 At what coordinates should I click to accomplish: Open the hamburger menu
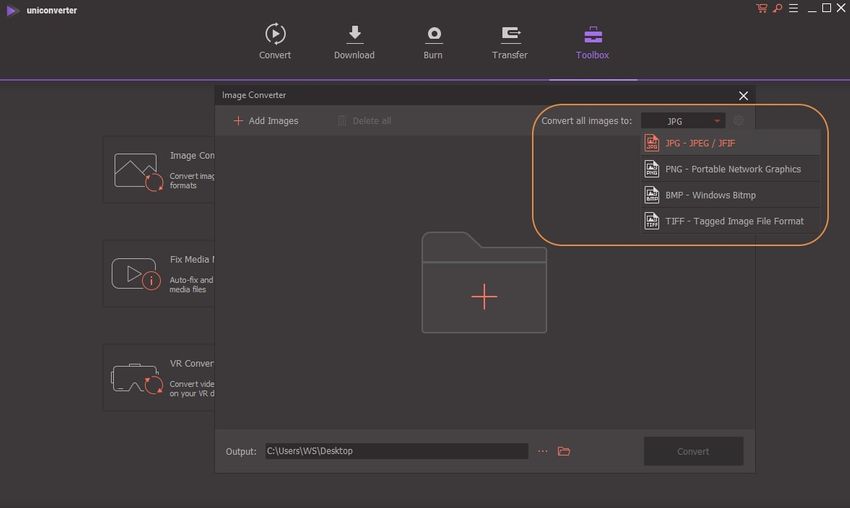click(792, 8)
